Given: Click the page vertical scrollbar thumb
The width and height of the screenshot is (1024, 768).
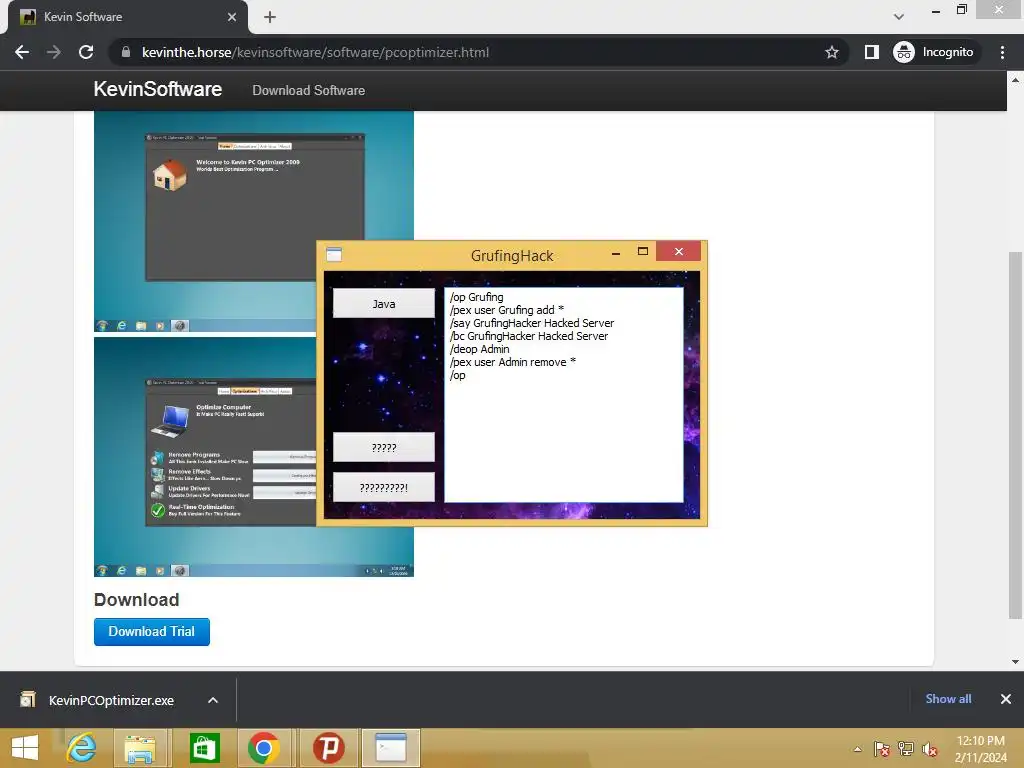Looking at the screenshot, I should (1015, 434).
